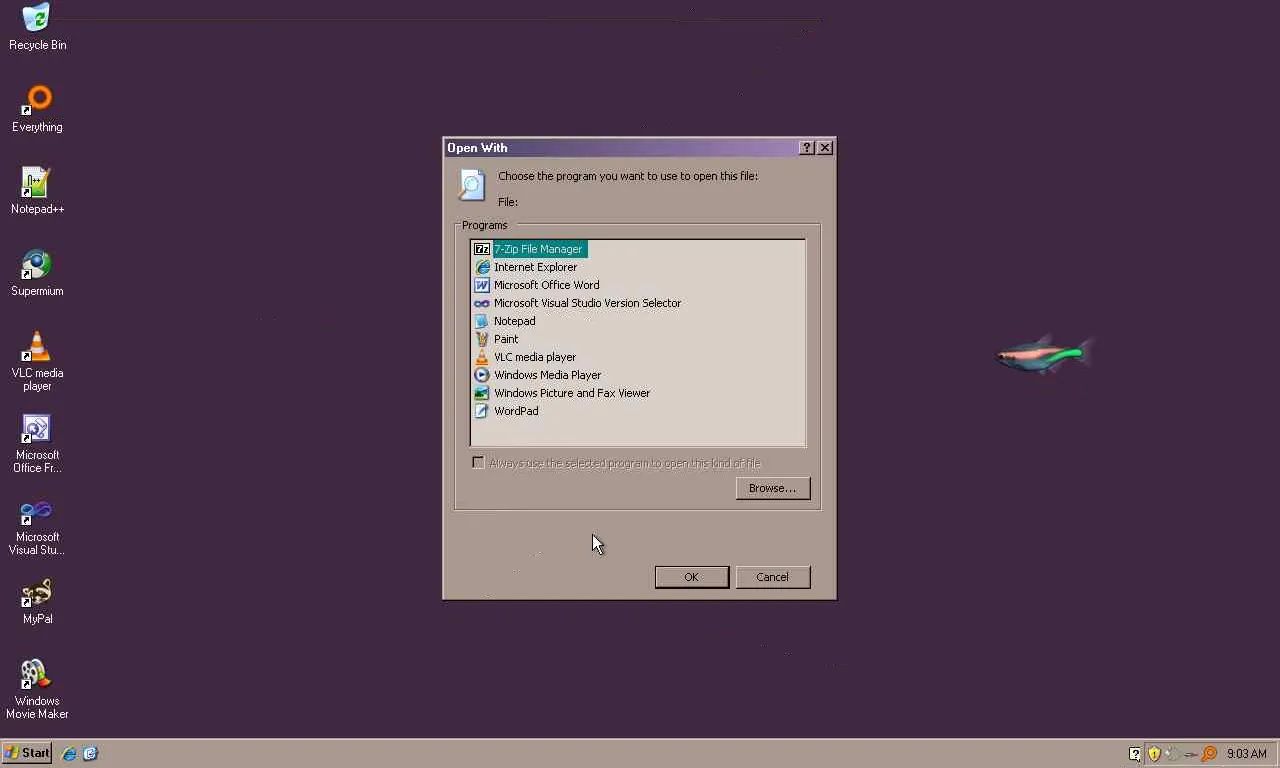Click the Browse... button

pos(773,488)
